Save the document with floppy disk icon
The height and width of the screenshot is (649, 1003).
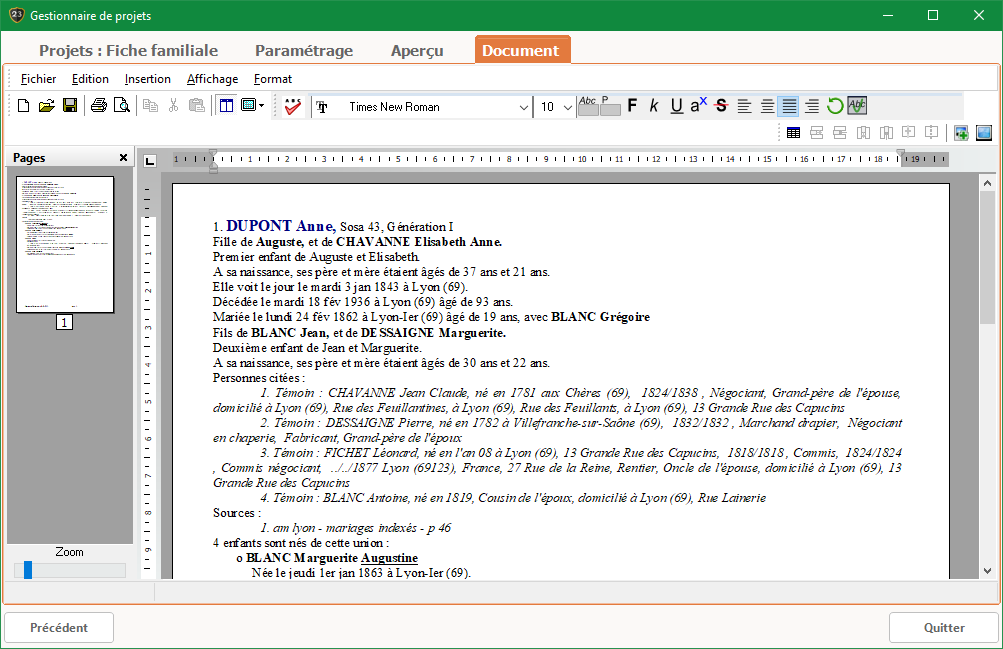(70, 106)
